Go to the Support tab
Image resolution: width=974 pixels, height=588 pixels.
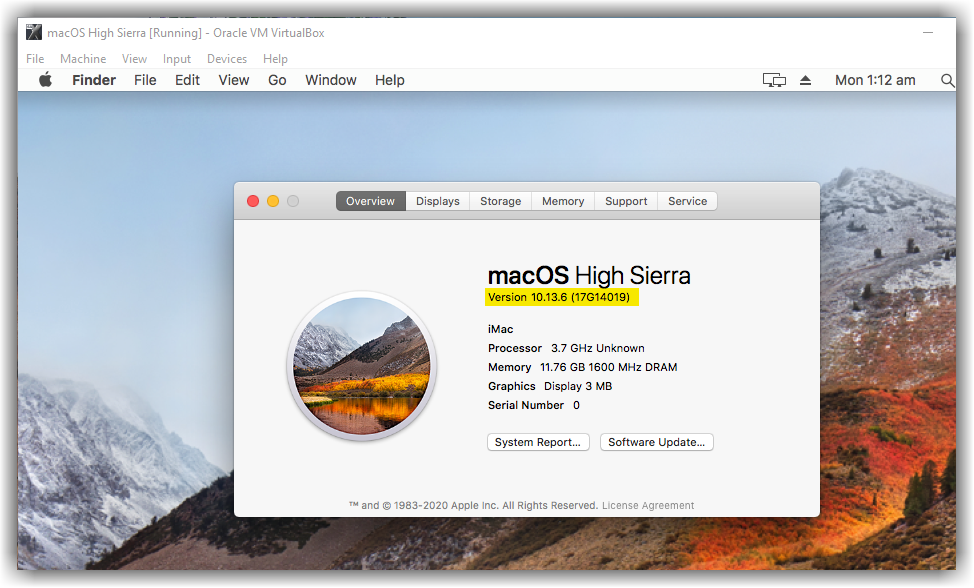[x=626, y=201]
